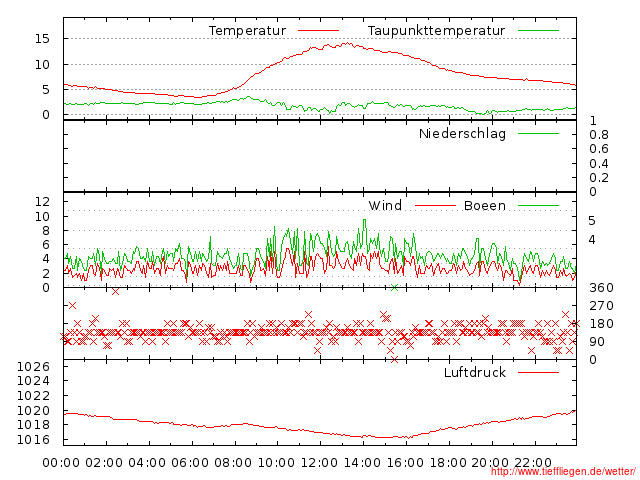Click the 00:00 time axis label

61,463
